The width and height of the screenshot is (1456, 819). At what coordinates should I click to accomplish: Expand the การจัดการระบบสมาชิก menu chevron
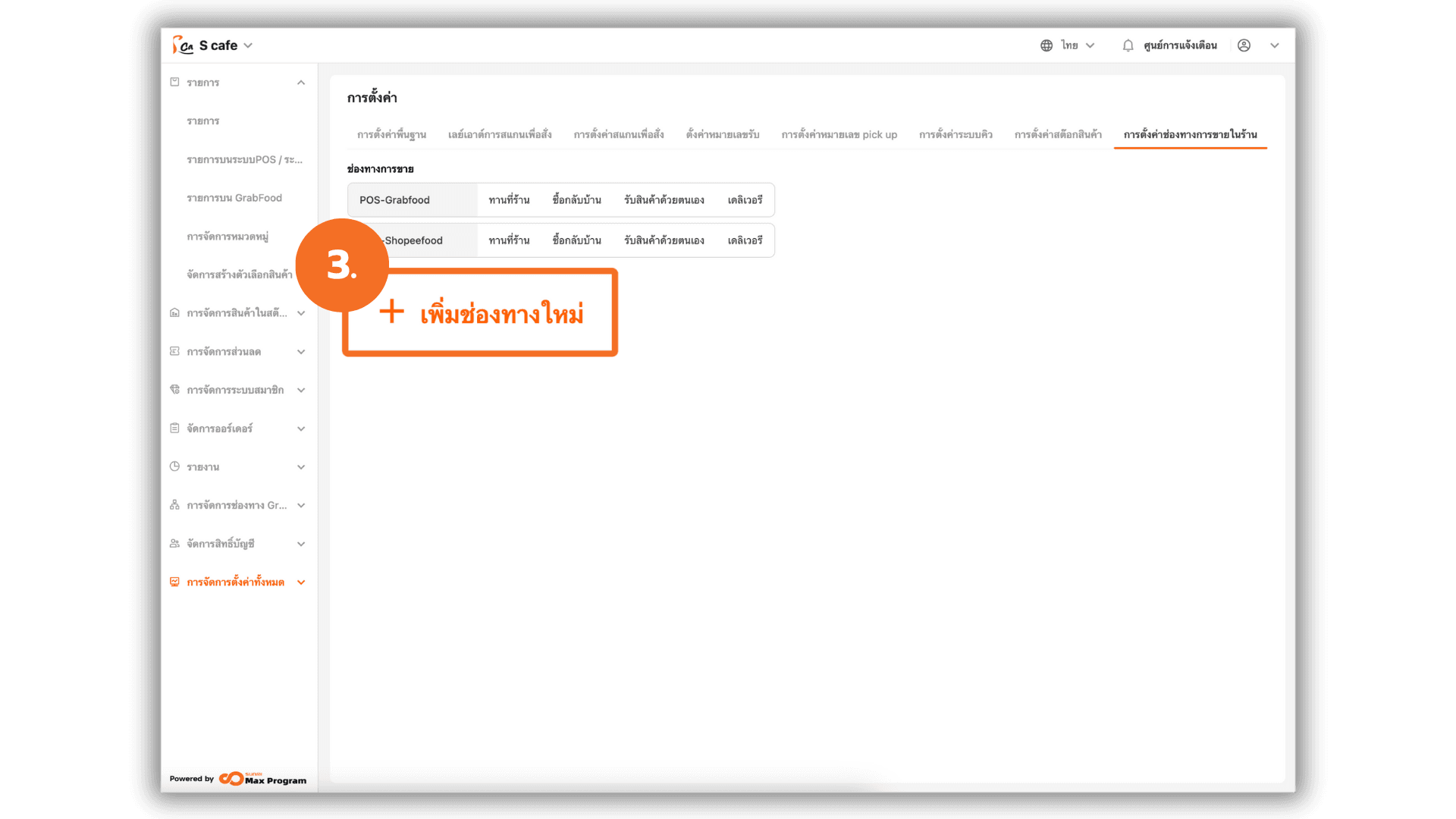coord(301,390)
